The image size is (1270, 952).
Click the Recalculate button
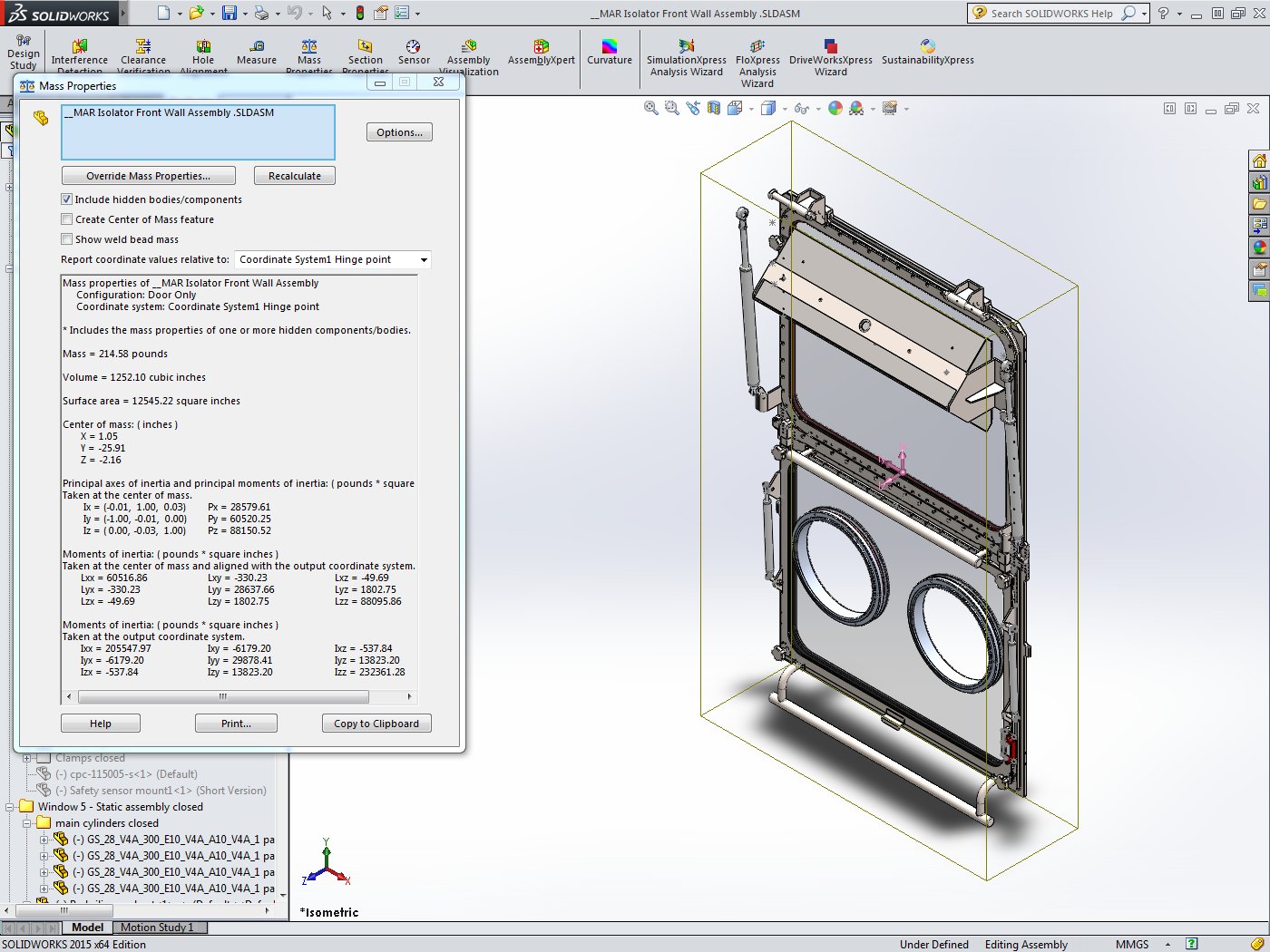coord(295,176)
